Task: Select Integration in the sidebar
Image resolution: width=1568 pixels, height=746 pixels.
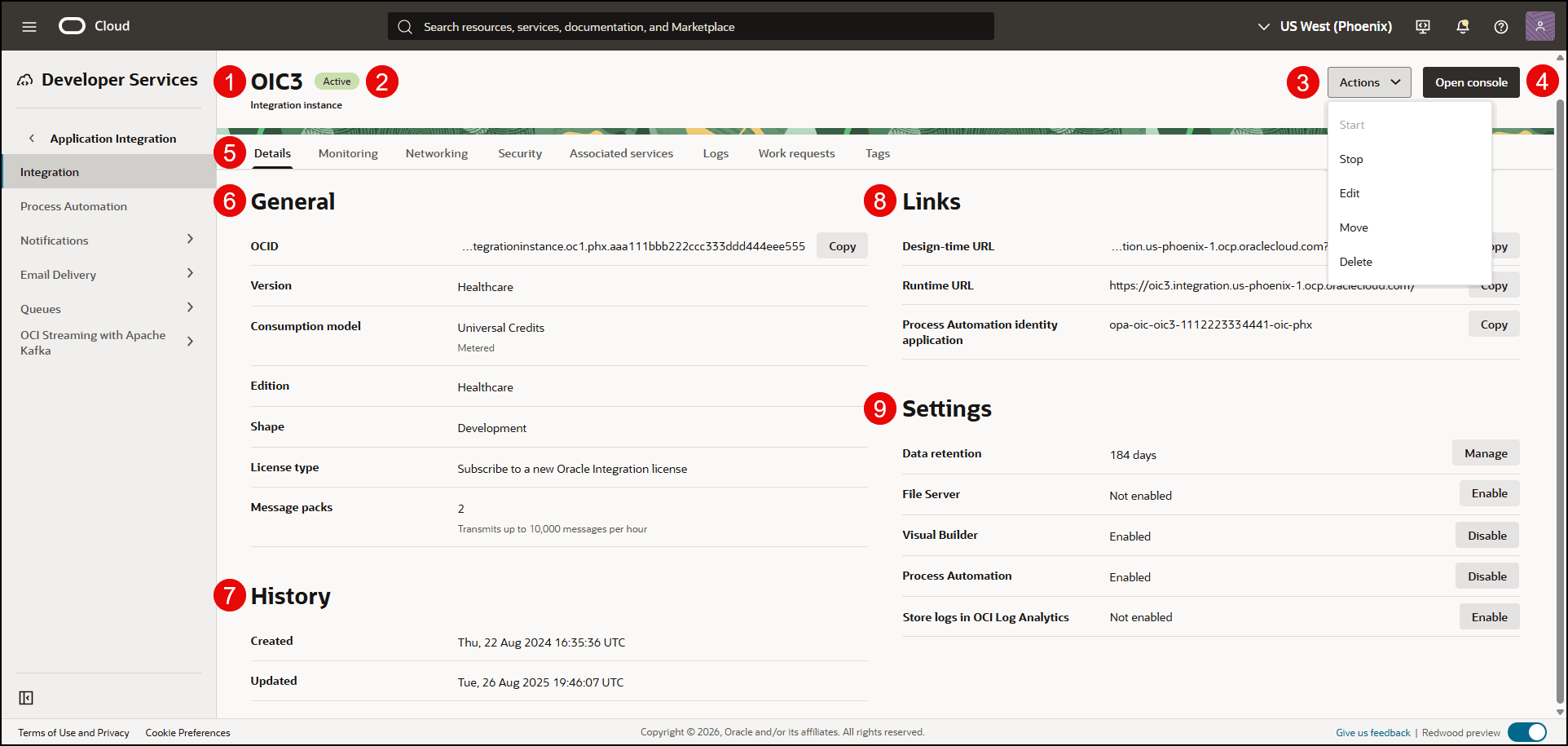Action: tap(109, 172)
